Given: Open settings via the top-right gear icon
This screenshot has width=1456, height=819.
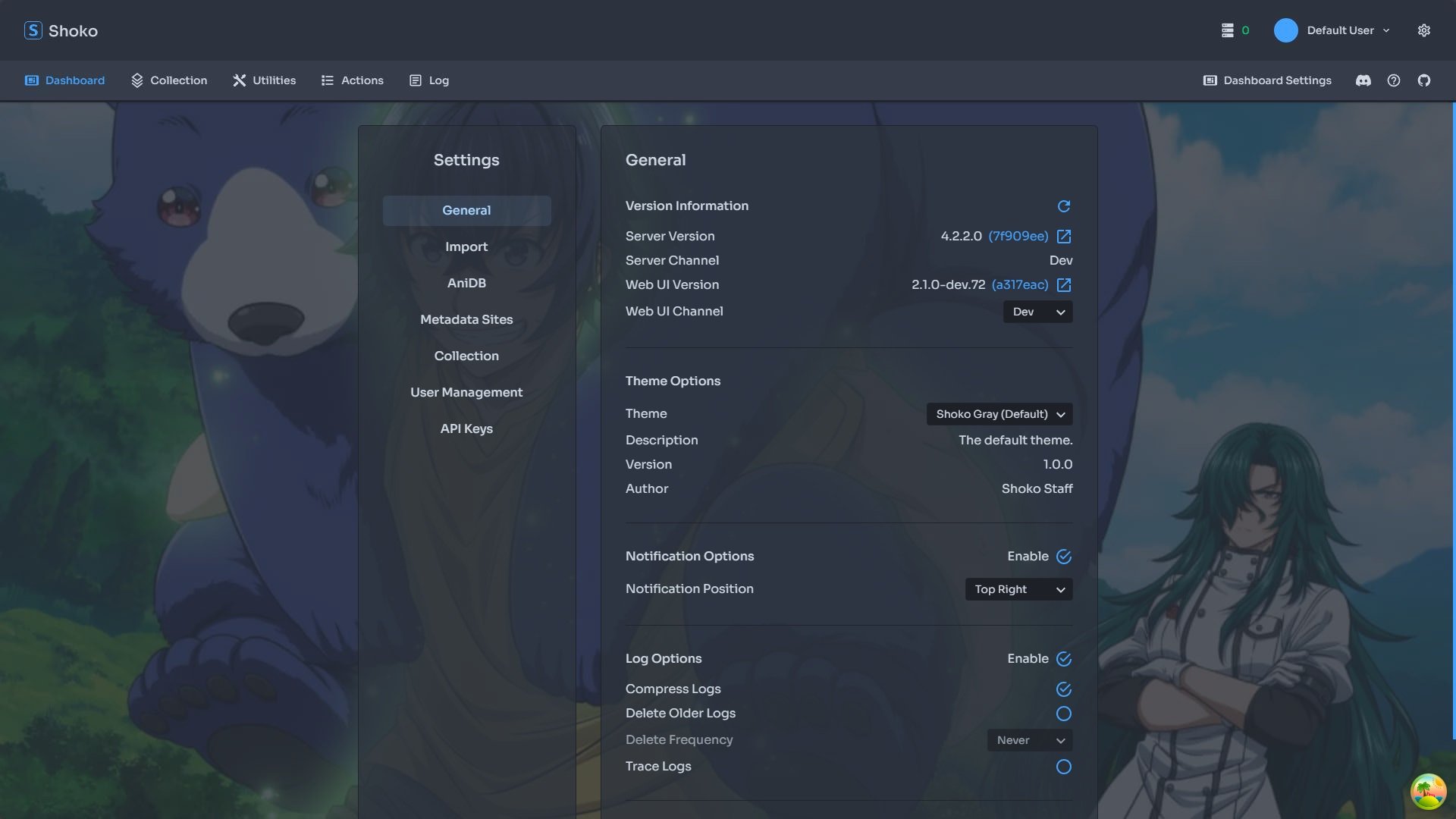Looking at the screenshot, I should pos(1424,30).
